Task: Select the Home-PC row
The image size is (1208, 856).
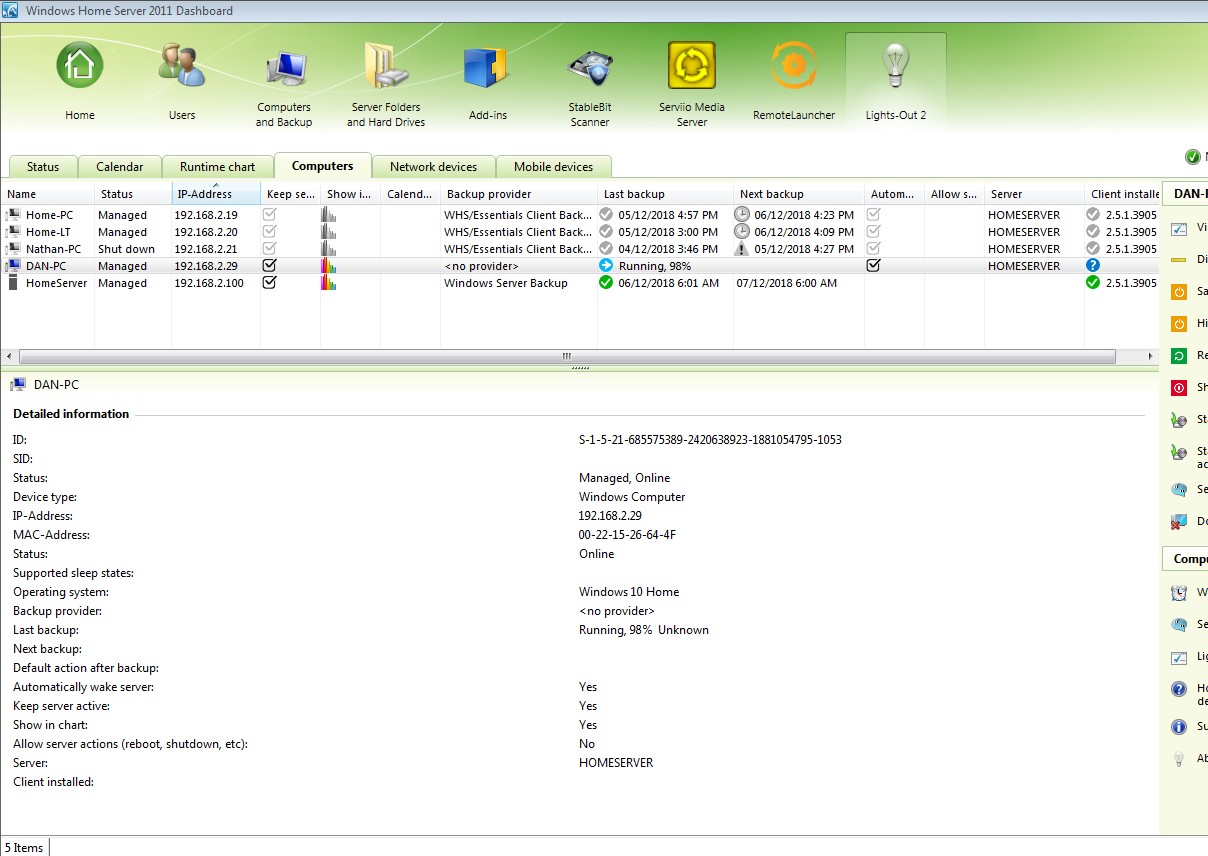Action: (580, 215)
